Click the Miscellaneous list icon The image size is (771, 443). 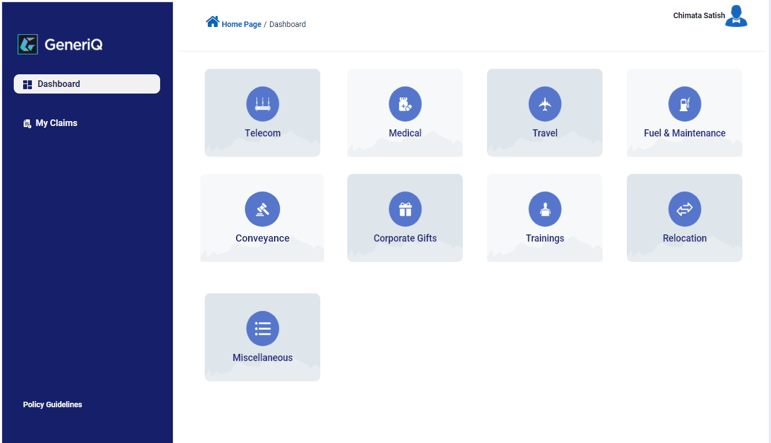tap(262, 328)
